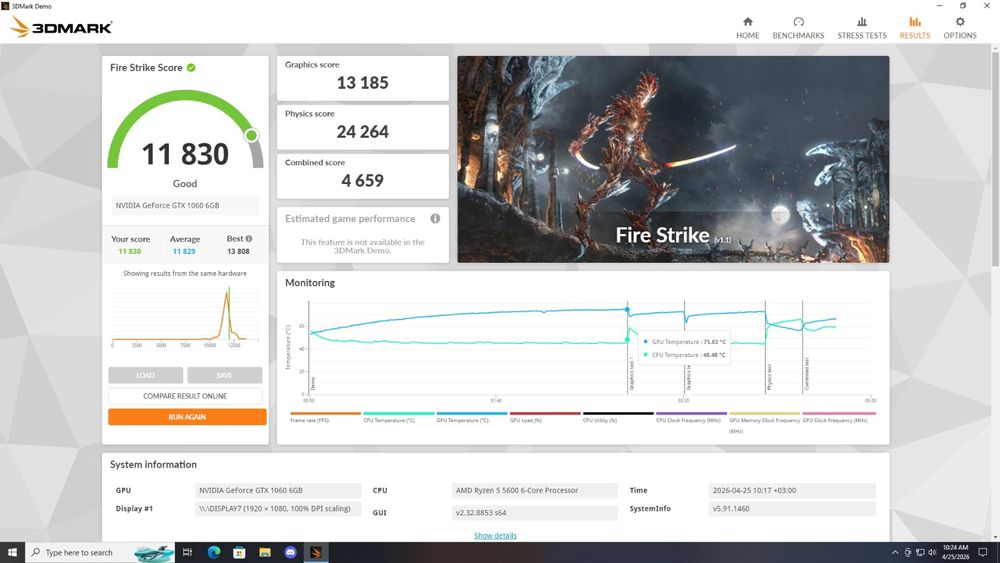Open Discord from taskbar
The height and width of the screenshot is (563, 1000).
click(x=290, y=552)
